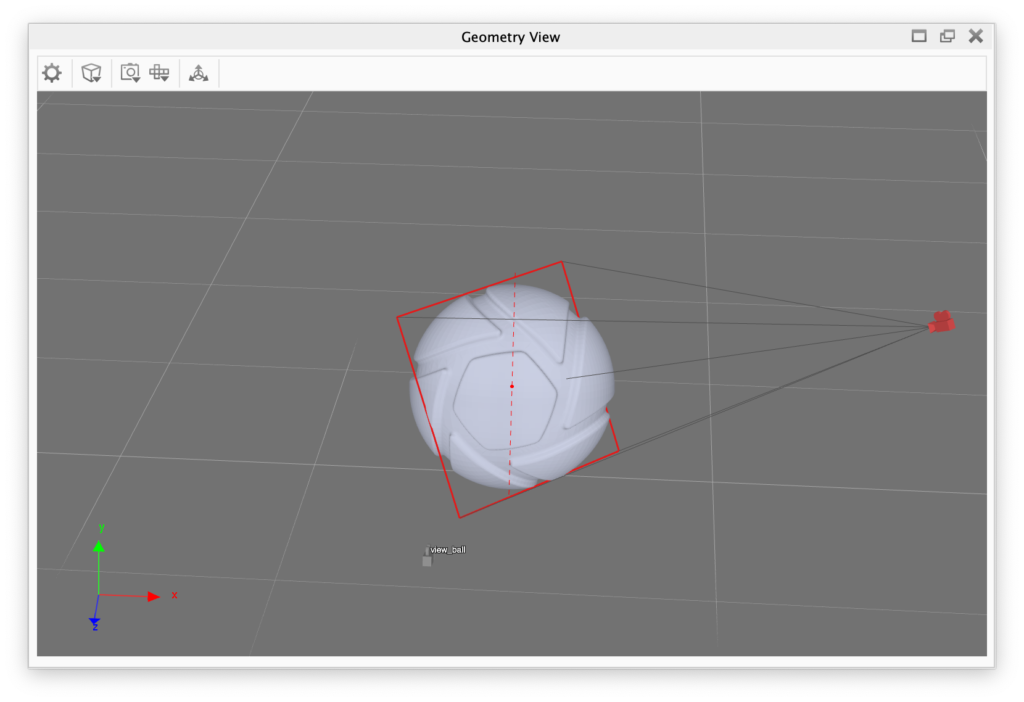The image size is (1024, 702).
Task: Open the gear settings icon in toolbar
Action: click(x=52, y=73)
